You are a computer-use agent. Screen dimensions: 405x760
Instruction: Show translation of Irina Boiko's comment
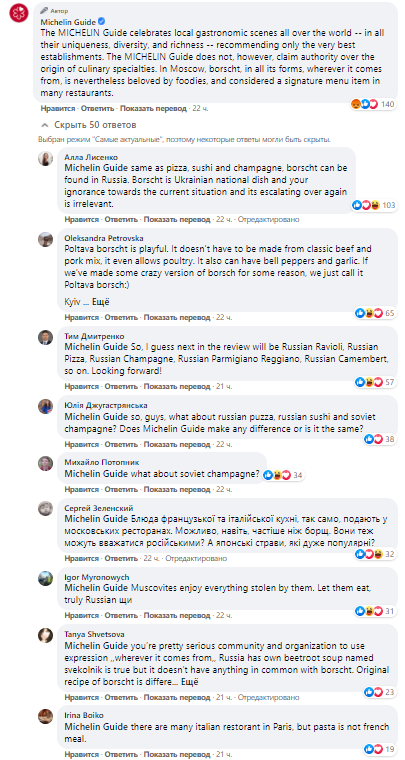coord(177,755)
